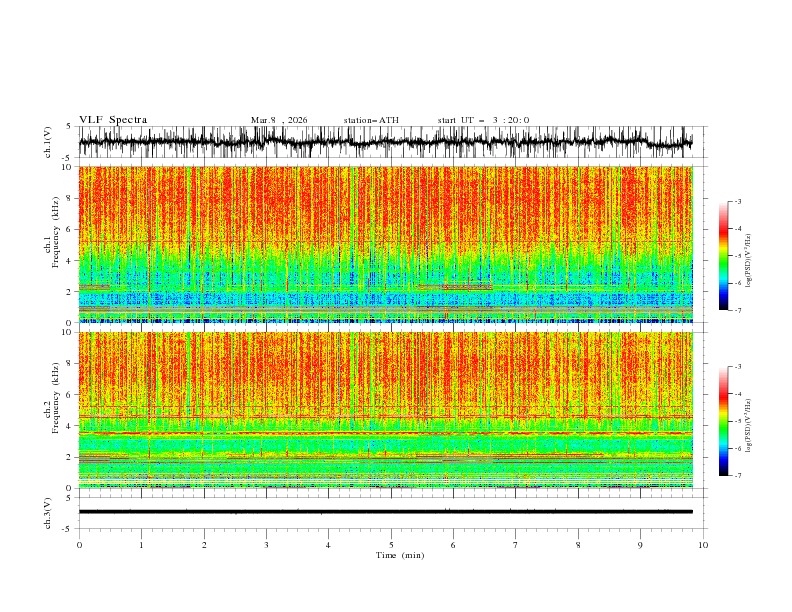Viewport: 792px width, 612px height.
Task: Select the date text "Mar.8 , 2026"
Action: (x=279, y=120)
